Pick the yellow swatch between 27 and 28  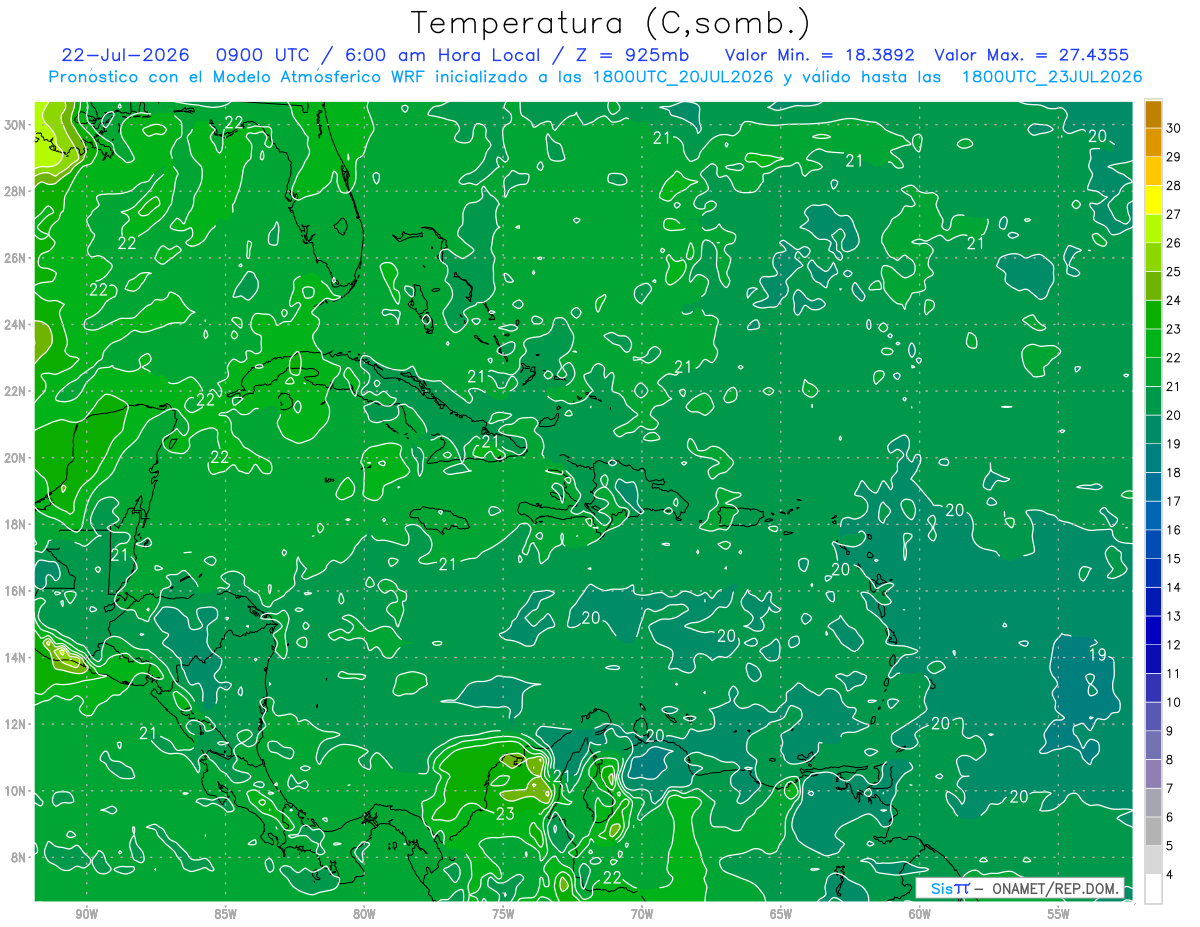1153,199
